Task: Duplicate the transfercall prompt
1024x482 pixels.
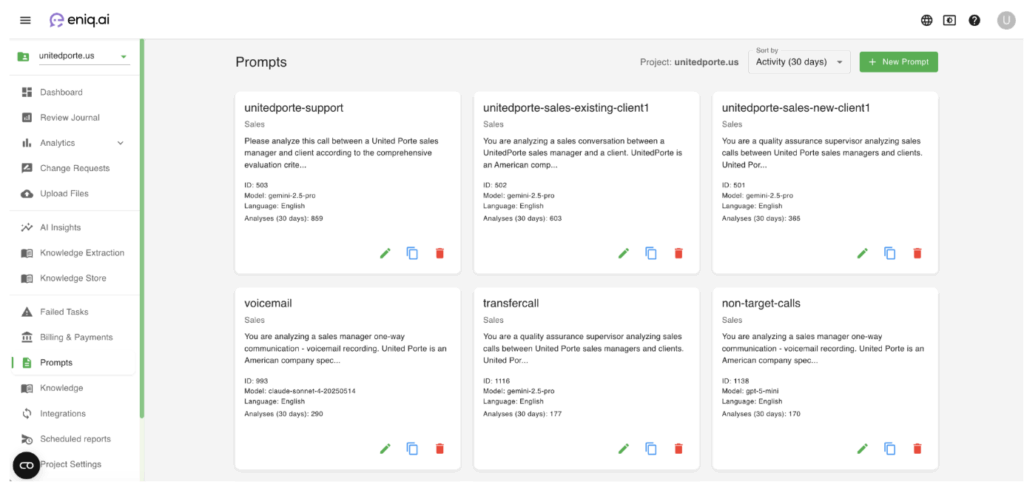Action: point(651,449)
